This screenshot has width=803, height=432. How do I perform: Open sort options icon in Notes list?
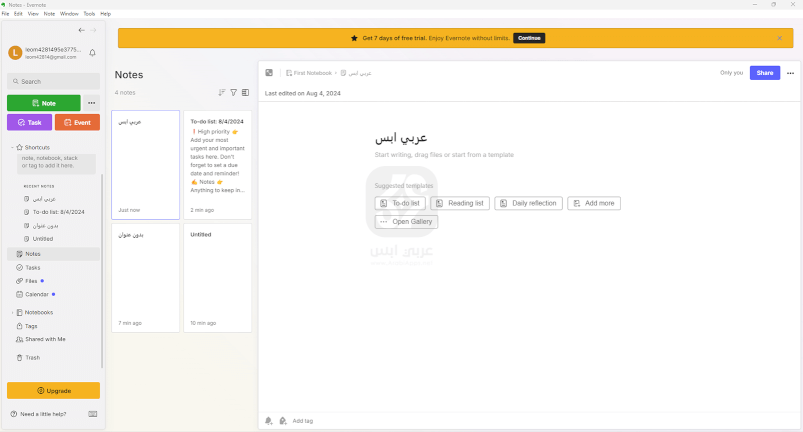(222, 93)
